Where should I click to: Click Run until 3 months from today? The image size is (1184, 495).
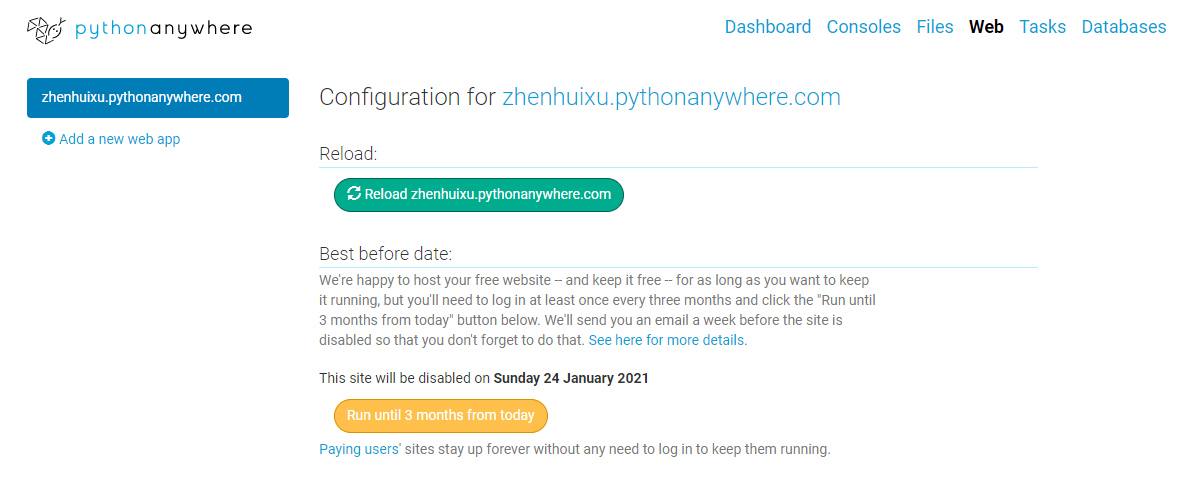(440, 416)
